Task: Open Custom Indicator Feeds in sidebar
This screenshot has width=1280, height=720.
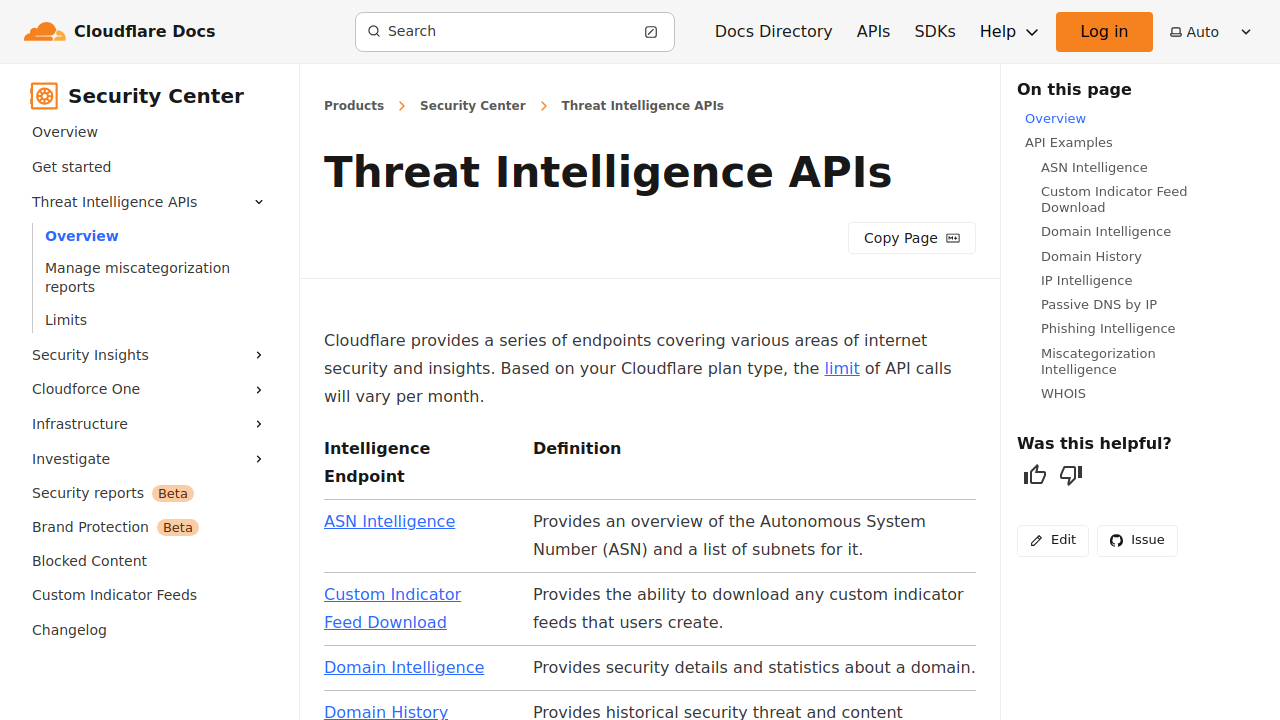Action: (114, 595)
